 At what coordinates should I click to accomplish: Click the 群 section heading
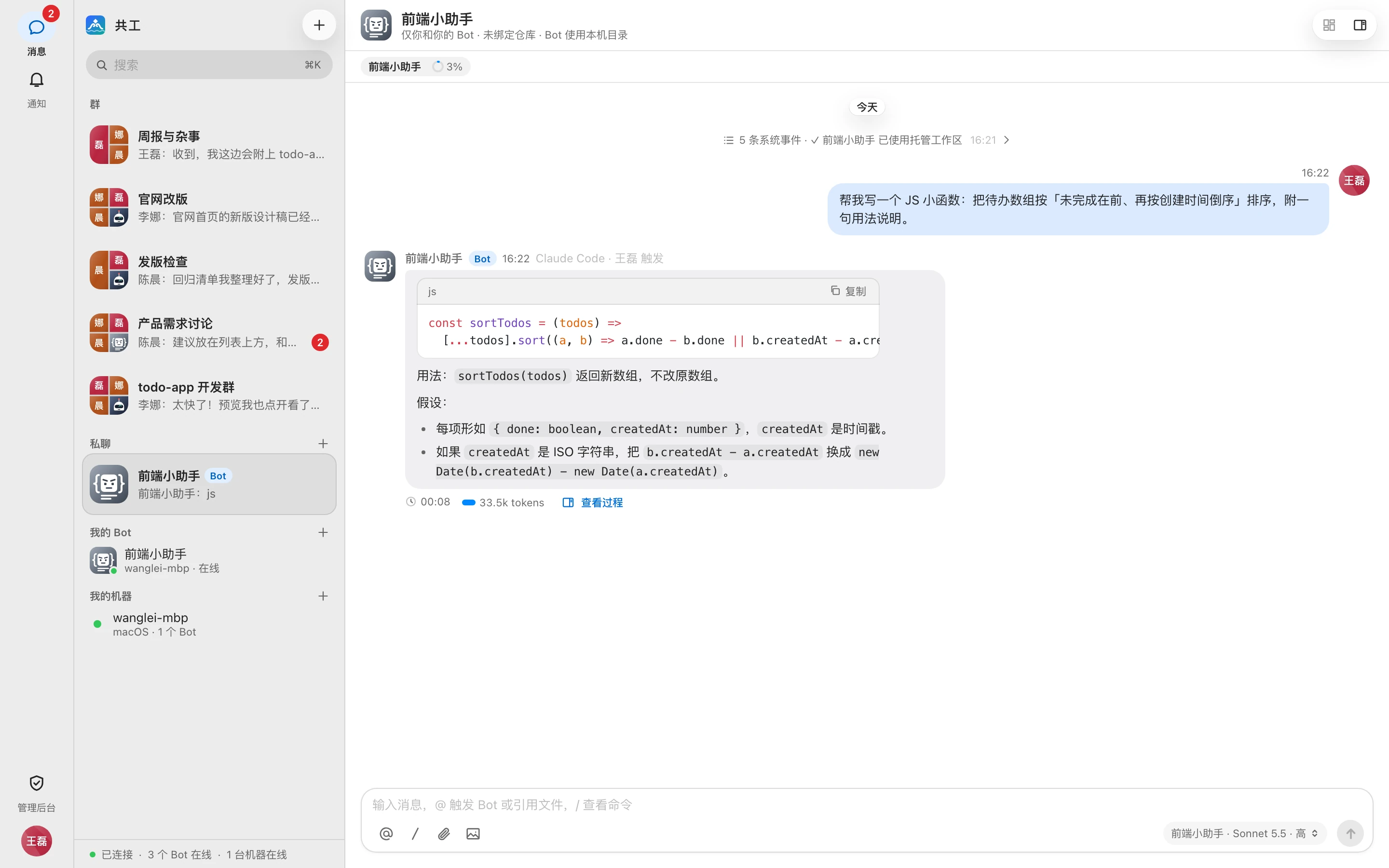click(95, 104)
